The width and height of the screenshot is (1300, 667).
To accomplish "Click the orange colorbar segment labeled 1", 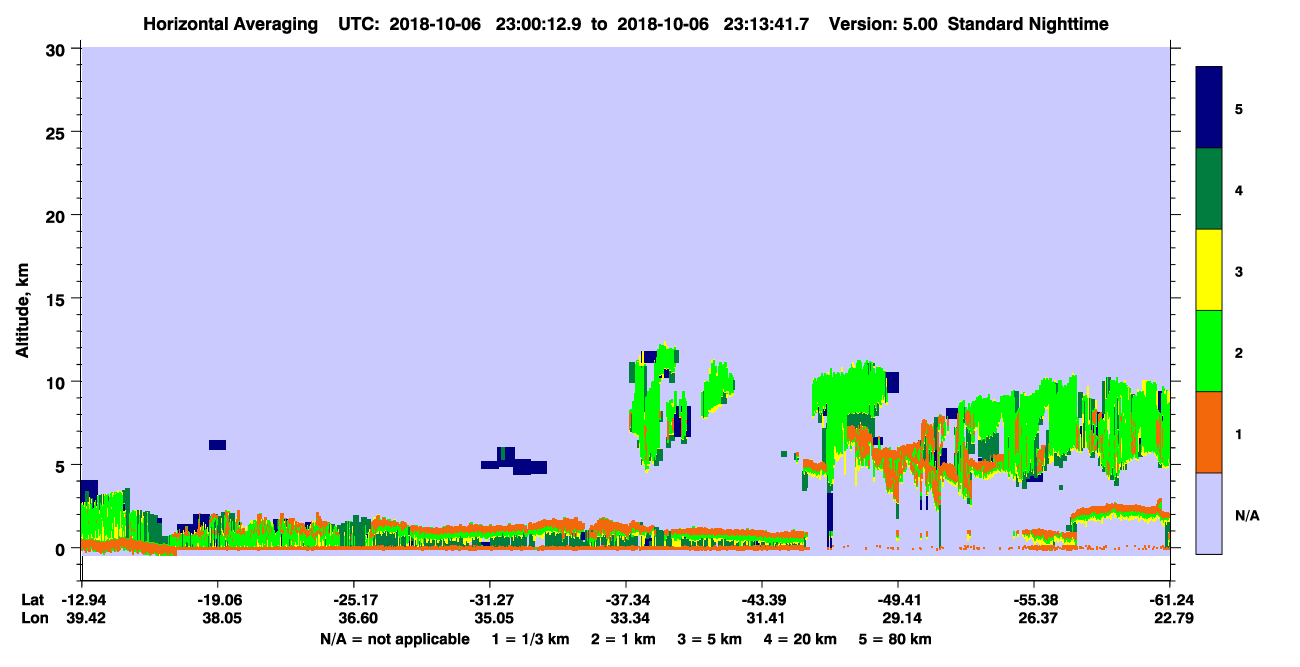I will [x=1209, y=432].
